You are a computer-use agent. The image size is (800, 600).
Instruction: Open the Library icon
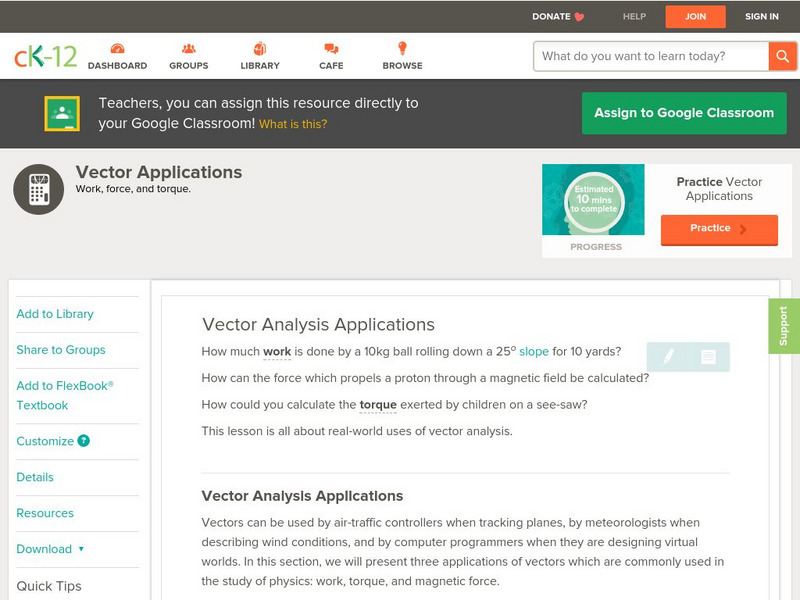[x=260, y=50]
